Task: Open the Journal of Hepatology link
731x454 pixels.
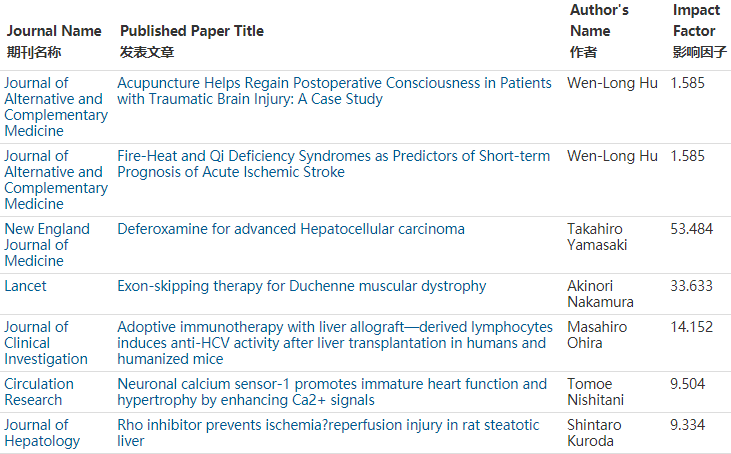Action: click(42, 433)
